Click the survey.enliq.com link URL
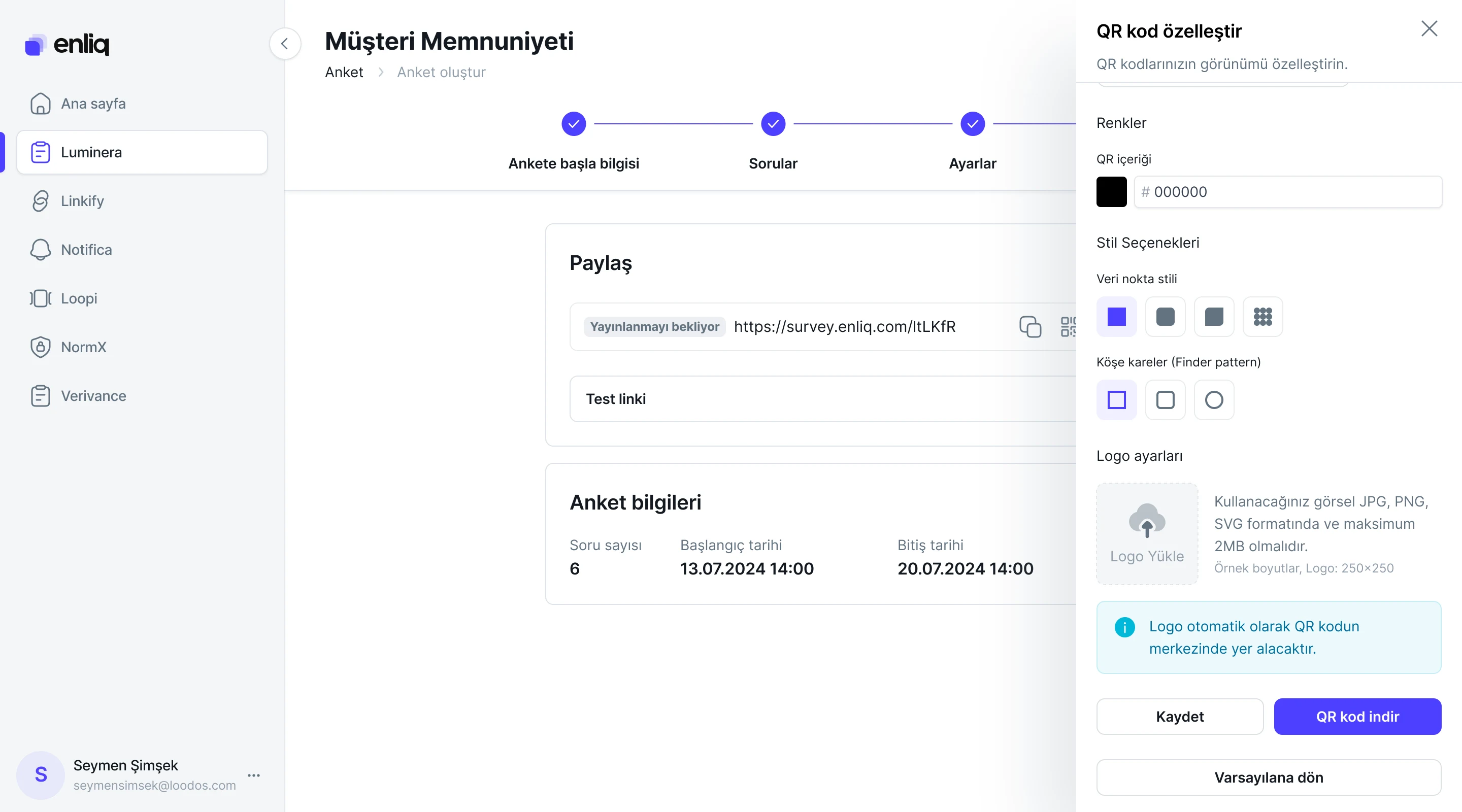This screenshot has height=812, width=1462. coord(845,327)
